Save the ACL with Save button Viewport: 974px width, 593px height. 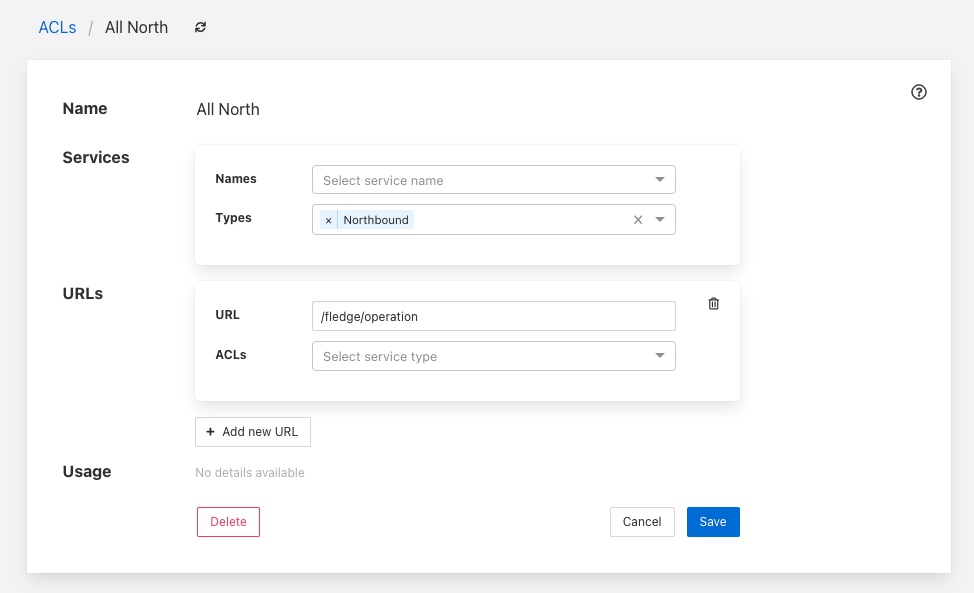[713, 522]
